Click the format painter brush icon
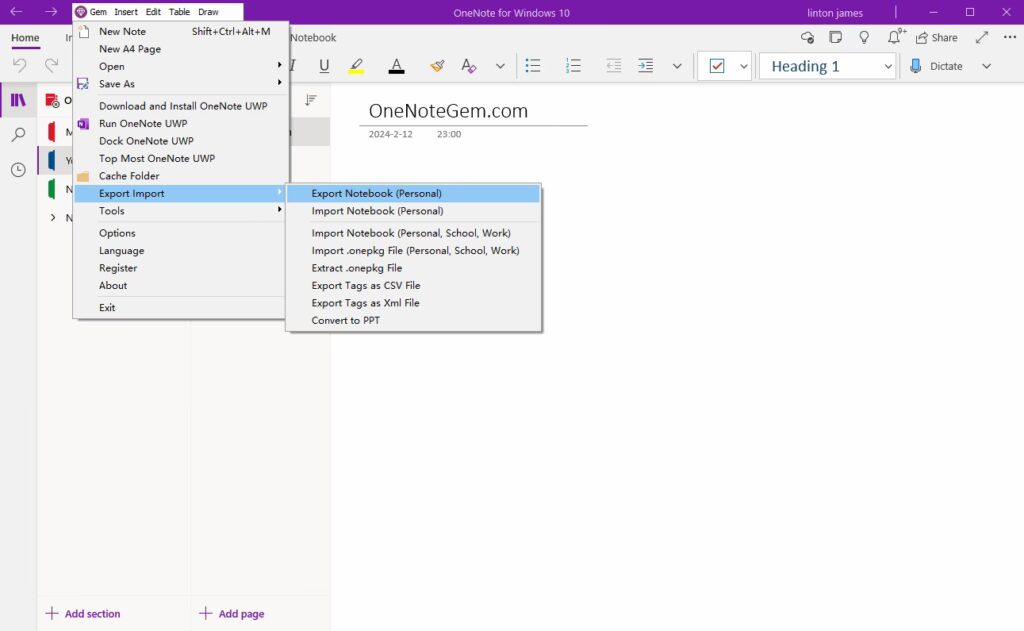Image resolution: width=1024 pixels, height=631 pixels. tap(437, 66)
